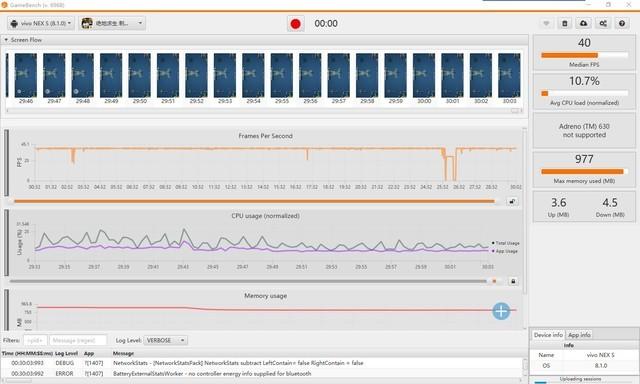
Task: Click the Time column header
Action: [27, 353]
